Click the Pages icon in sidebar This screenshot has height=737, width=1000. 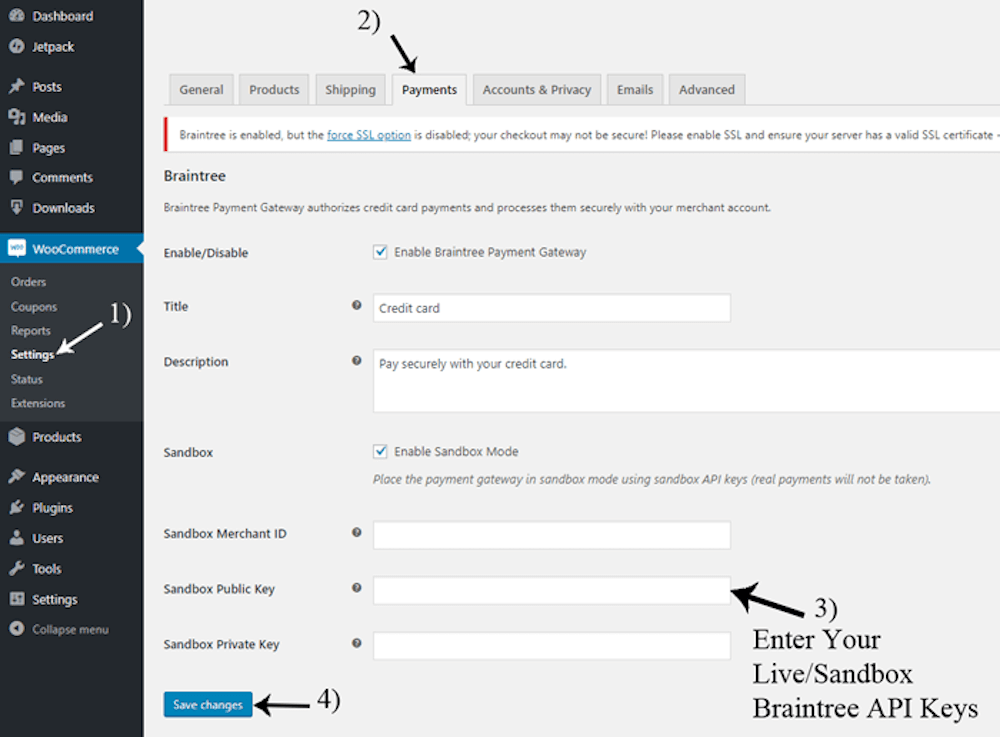click(17, 147)
